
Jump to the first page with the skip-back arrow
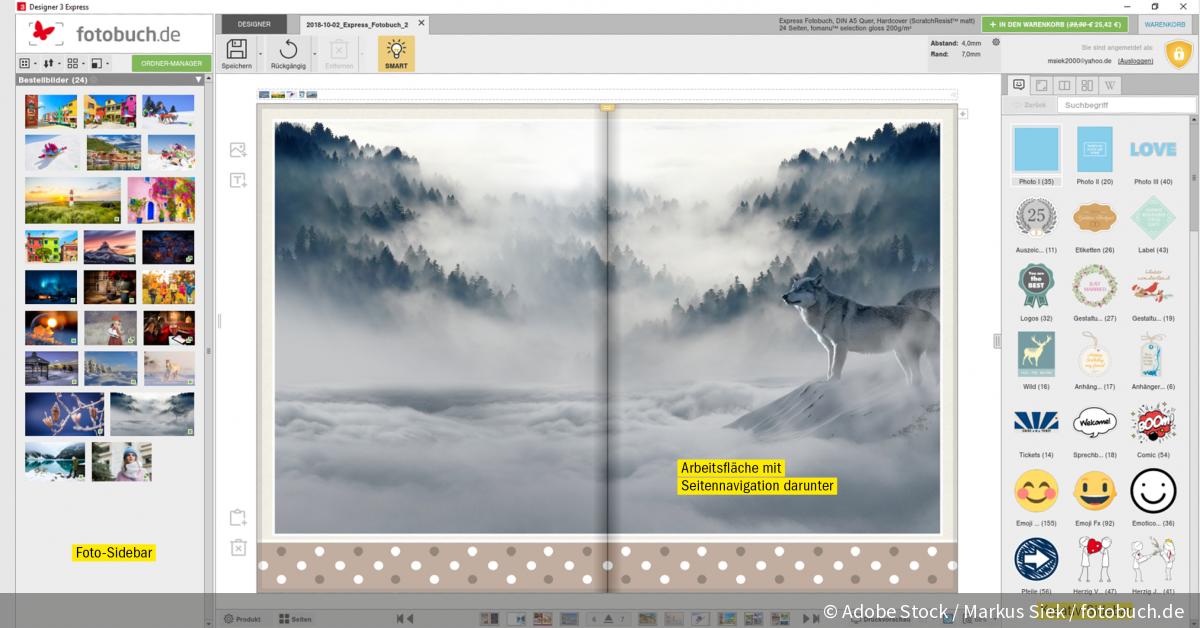click(400, 619)
